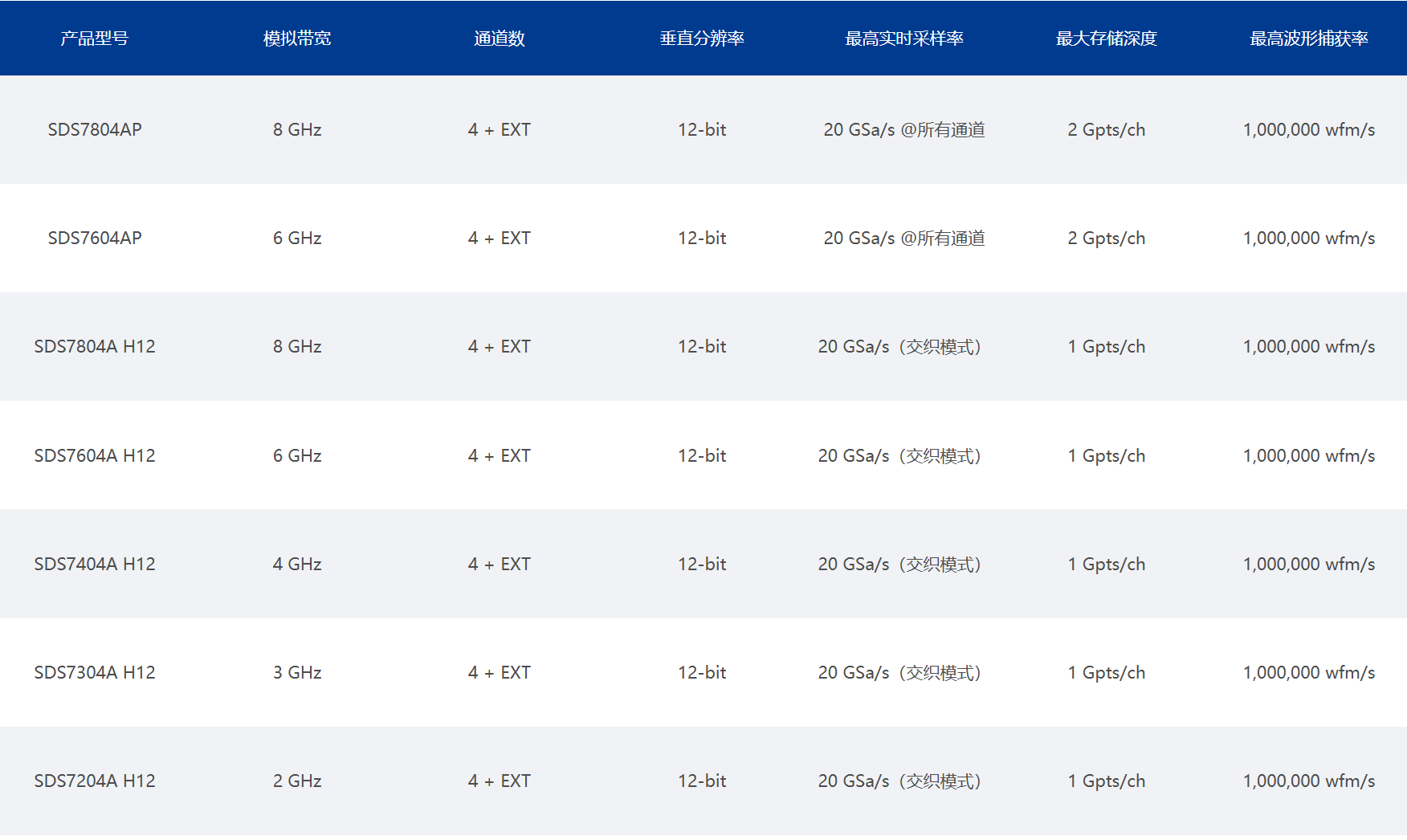Image resolution: width=1407 pixels, height=840 pixels.
Task: Click SDS7804AP's 2 Gpts/ch memory depth
Action: [x=1106, y=130]
